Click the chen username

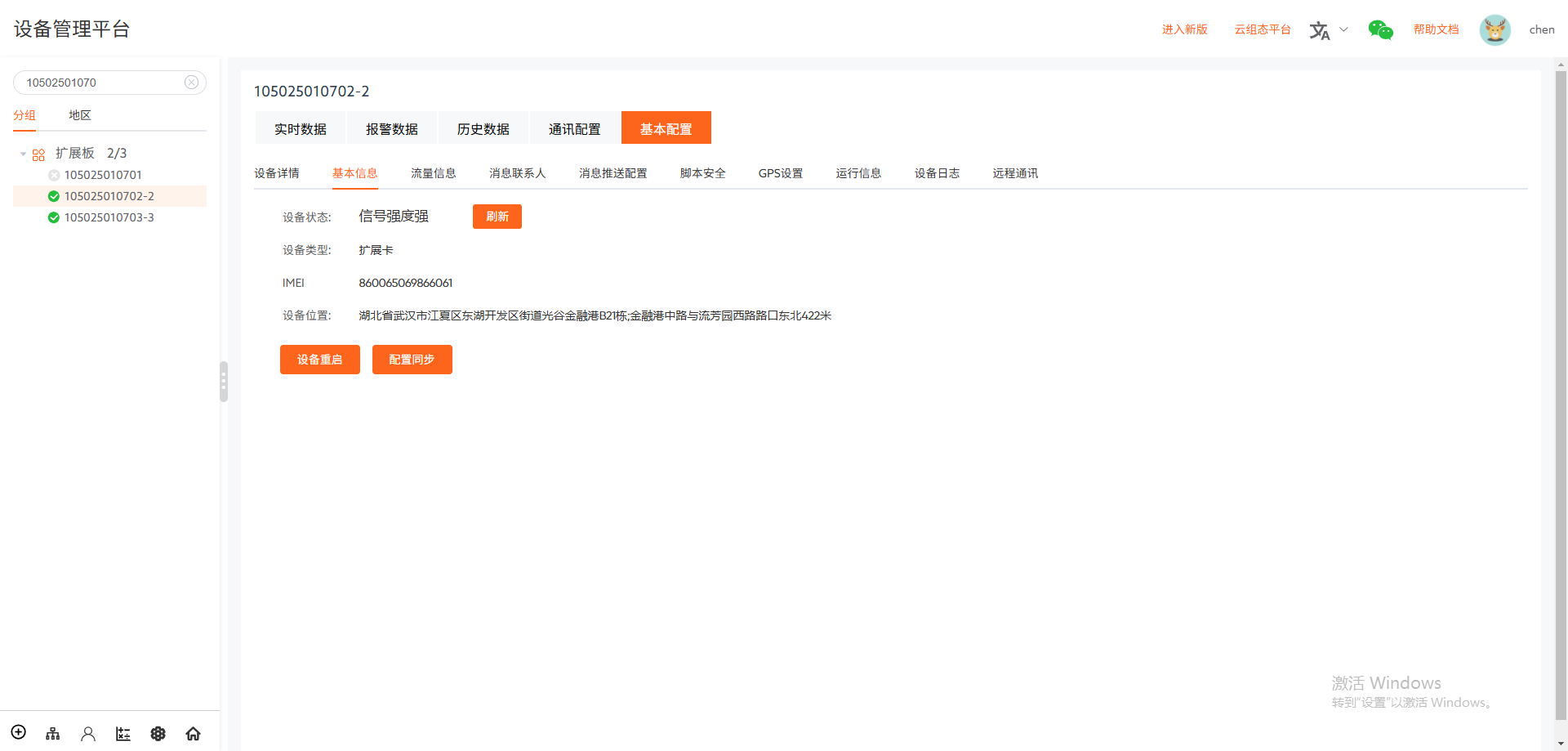(1542, 29)
